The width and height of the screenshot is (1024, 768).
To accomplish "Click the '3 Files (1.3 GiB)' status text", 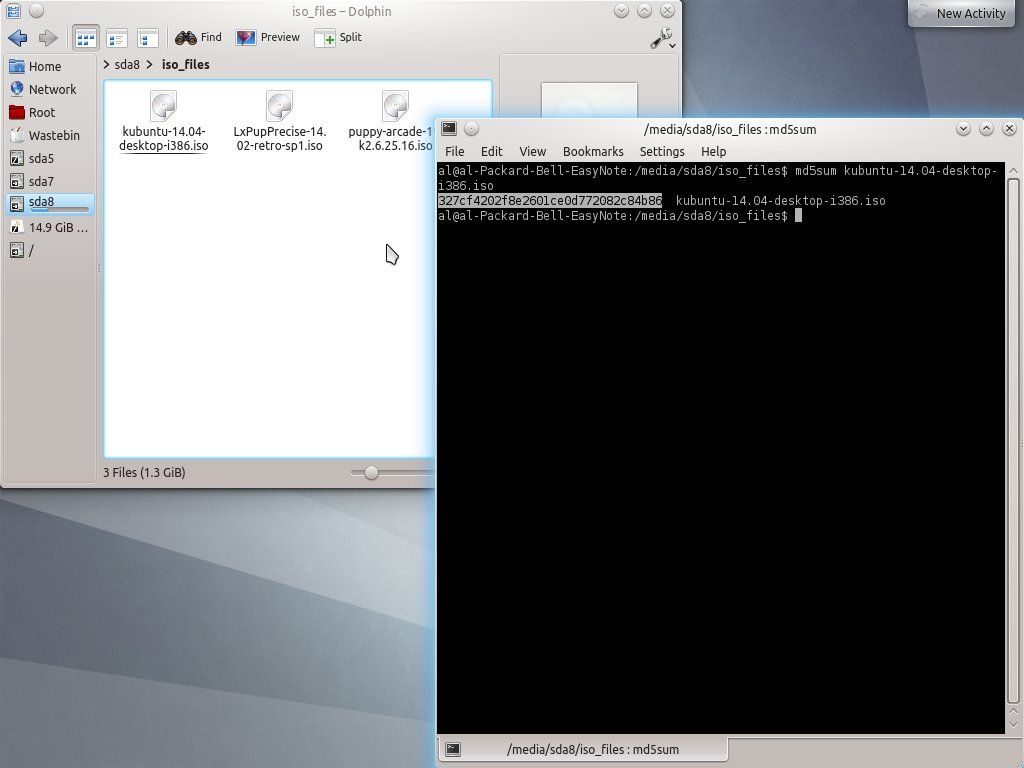I will pos(144,472).
